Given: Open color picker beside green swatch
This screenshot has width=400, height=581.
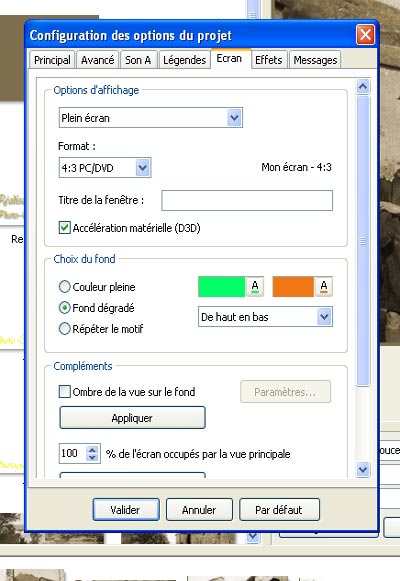Looking at the screenshot, I should click(x=255, y=287).
